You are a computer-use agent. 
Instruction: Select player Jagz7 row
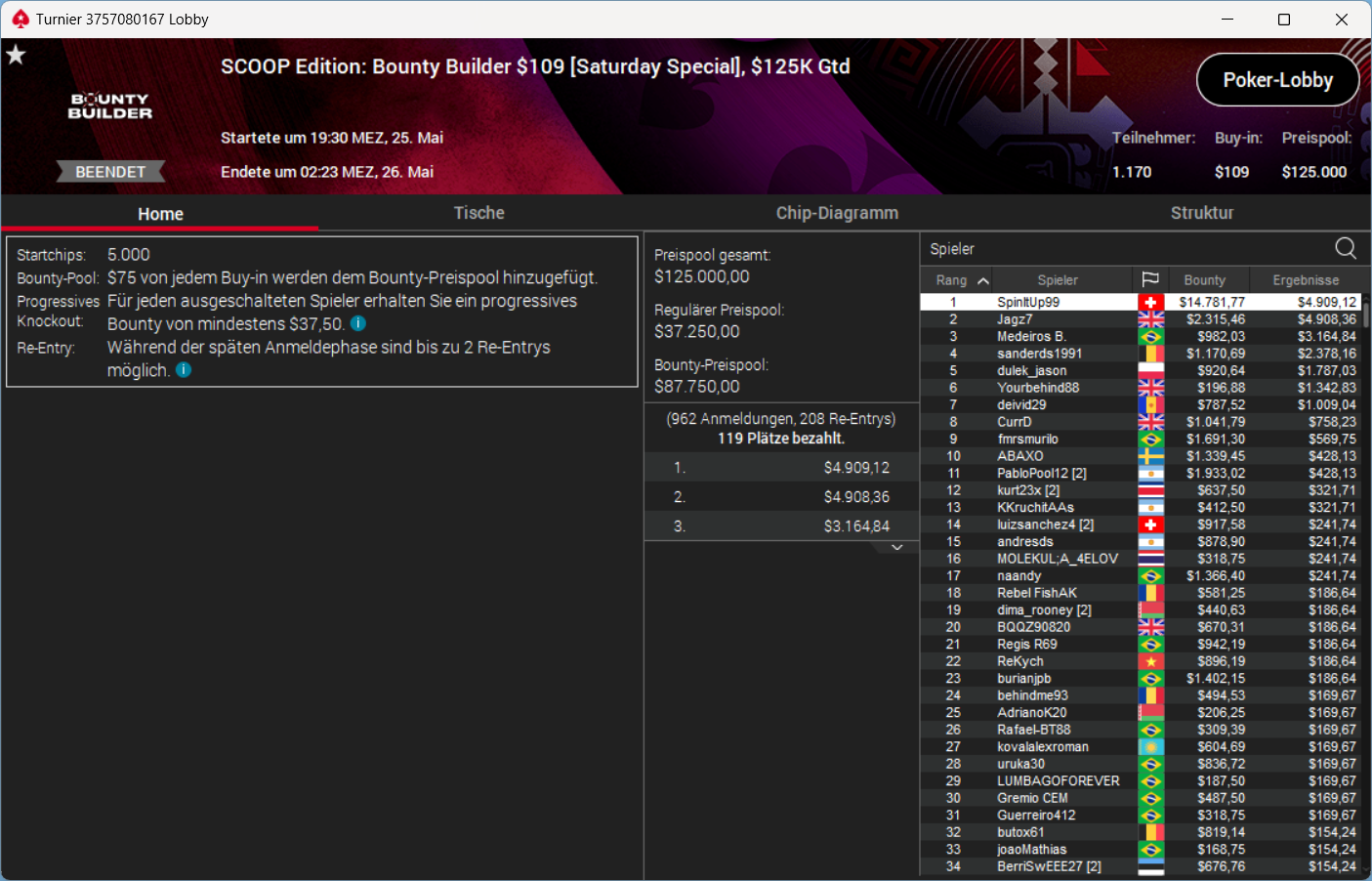(1141, 319)
